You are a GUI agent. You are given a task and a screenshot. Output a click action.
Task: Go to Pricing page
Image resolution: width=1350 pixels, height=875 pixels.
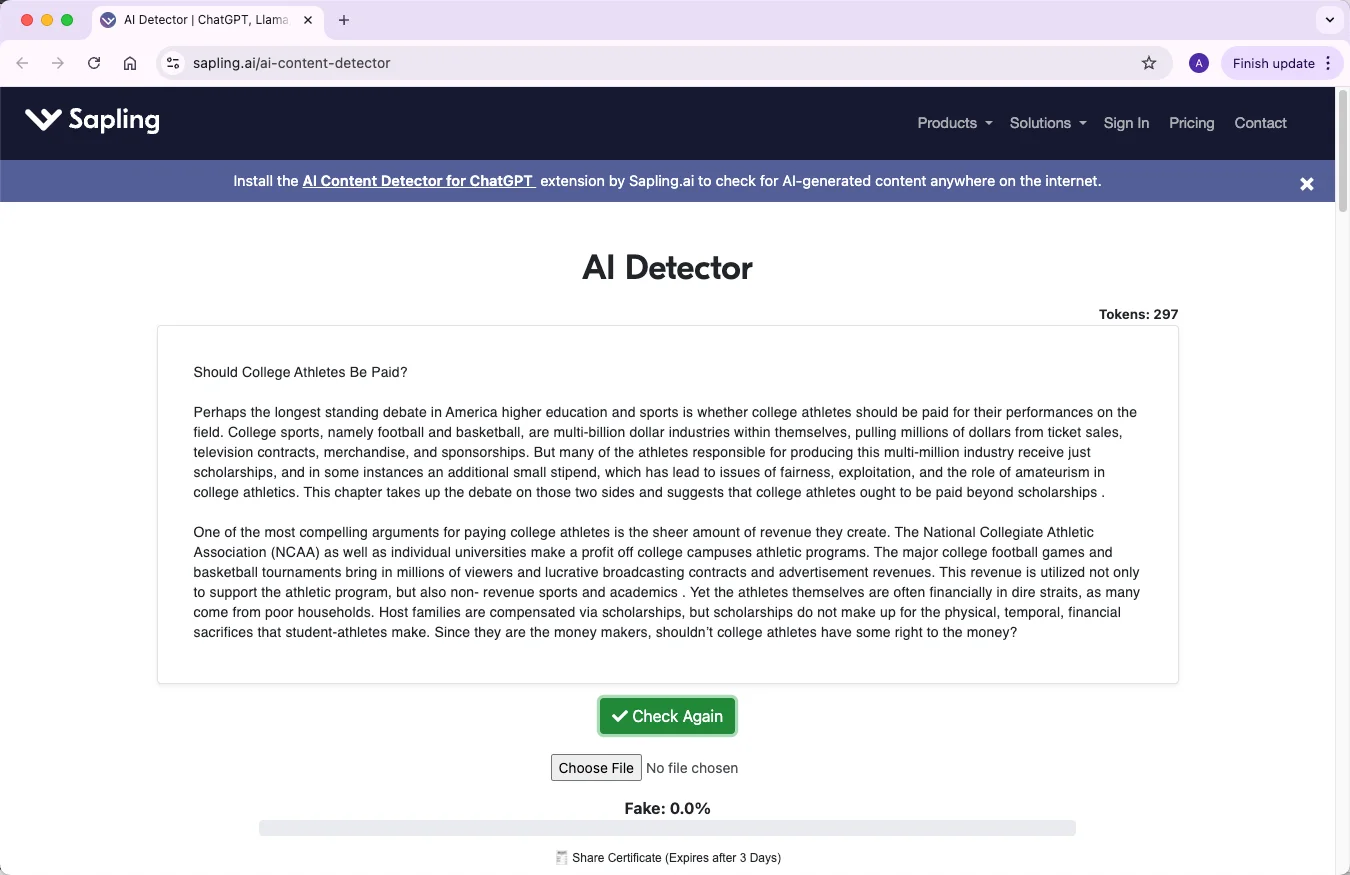pyautogui.click(x=1191, y=123)
